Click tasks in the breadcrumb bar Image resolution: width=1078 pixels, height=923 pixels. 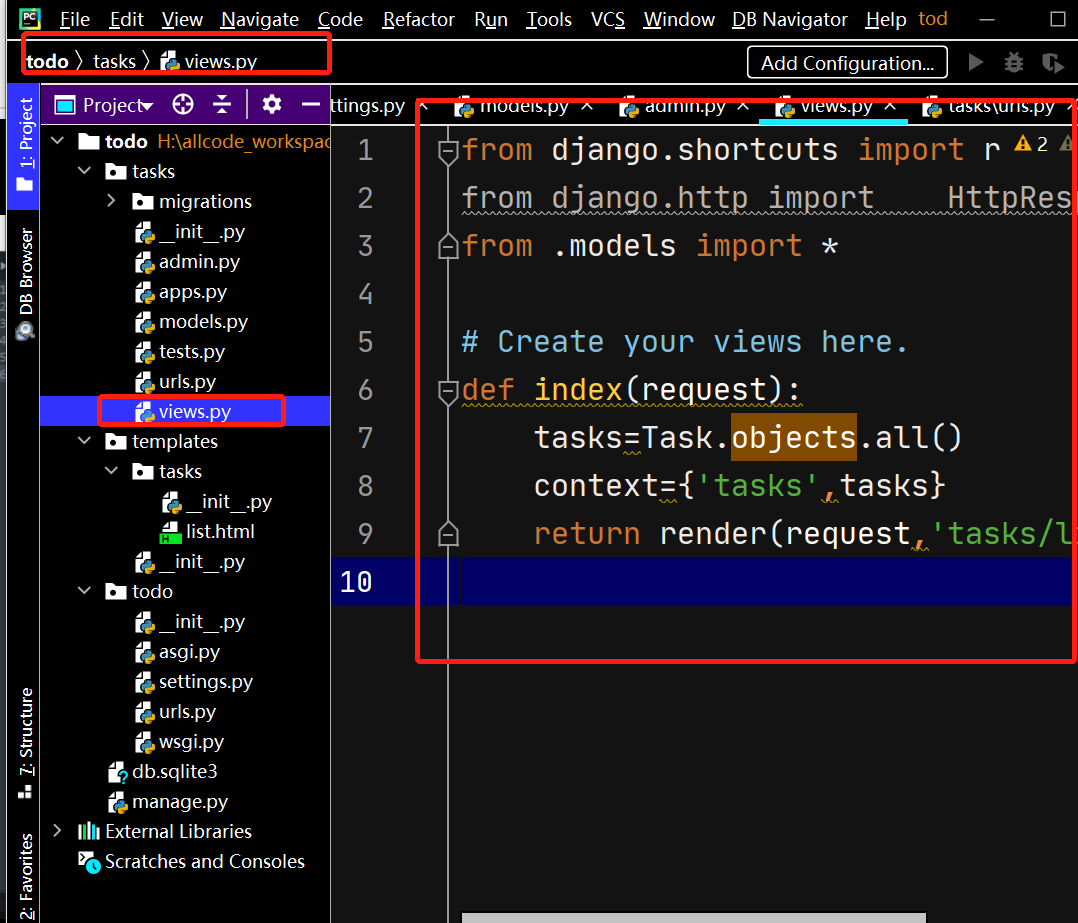[114, 61]
